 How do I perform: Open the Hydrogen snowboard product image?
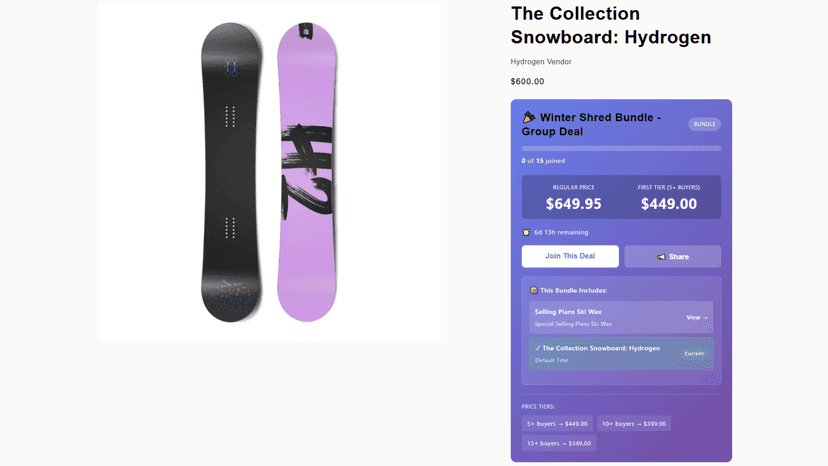pos(269,171)
